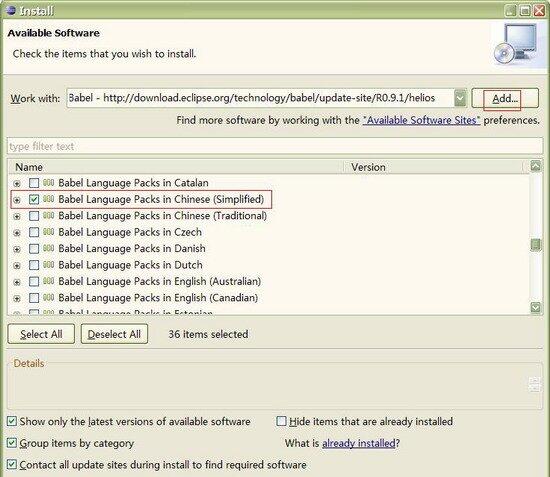This screenshot has height=477, width=550.
Task: Click the English (Canadian) pack category icon
Action: 48,298
